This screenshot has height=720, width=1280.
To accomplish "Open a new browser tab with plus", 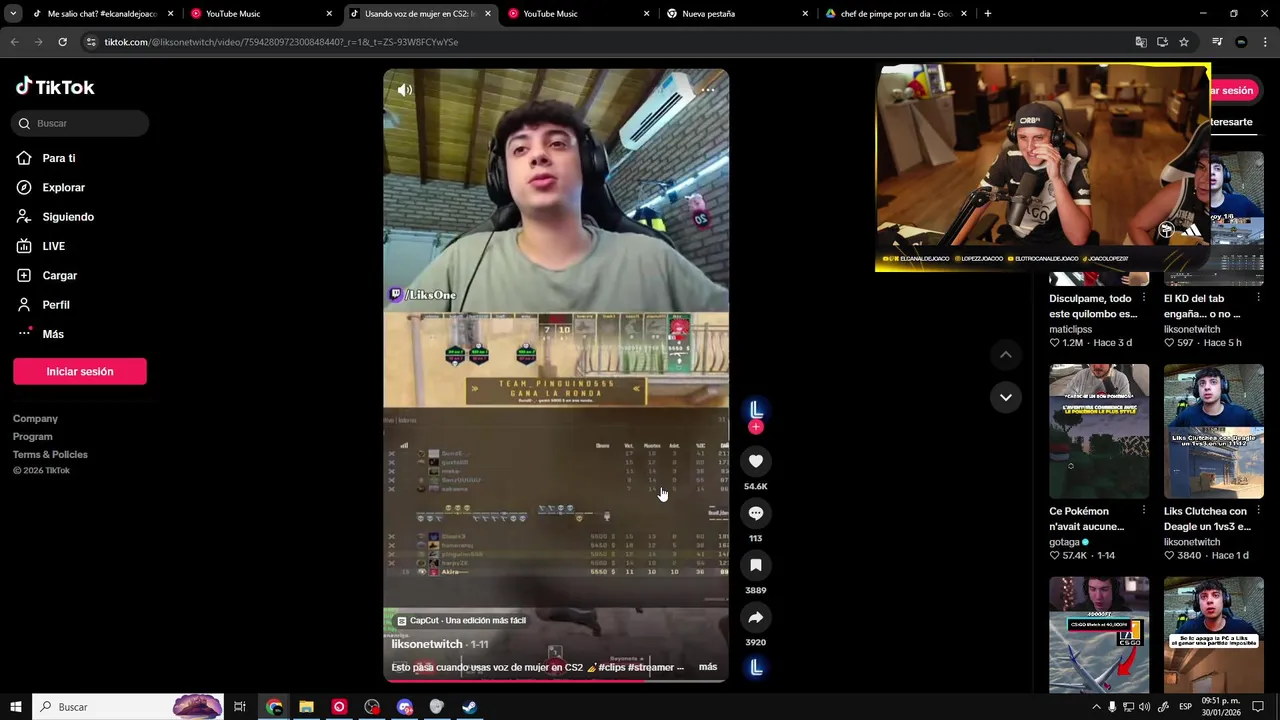I will (x=988, y=14).
